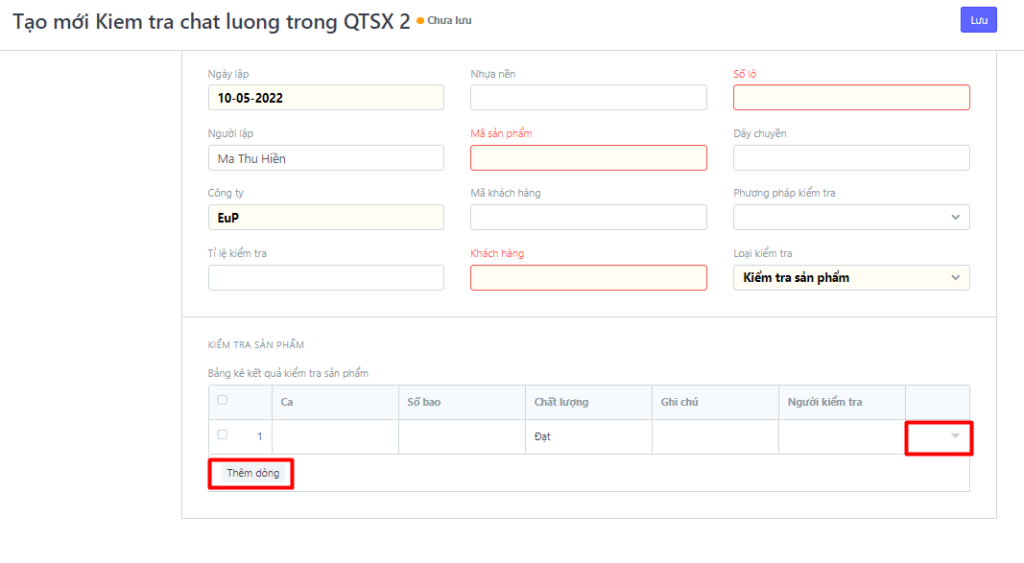Edit the Chất lượng cell showing Đạt

pos(588,437)
